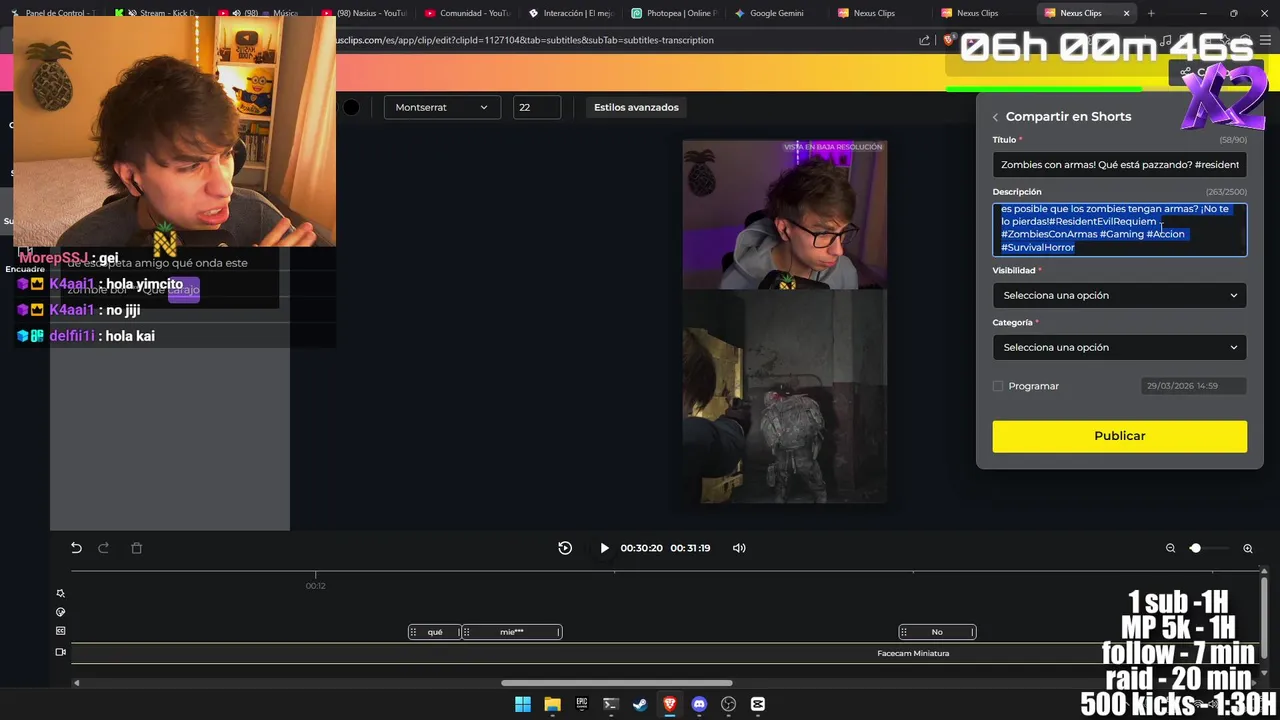
Task: Play the clip preview
Action: 604,548
